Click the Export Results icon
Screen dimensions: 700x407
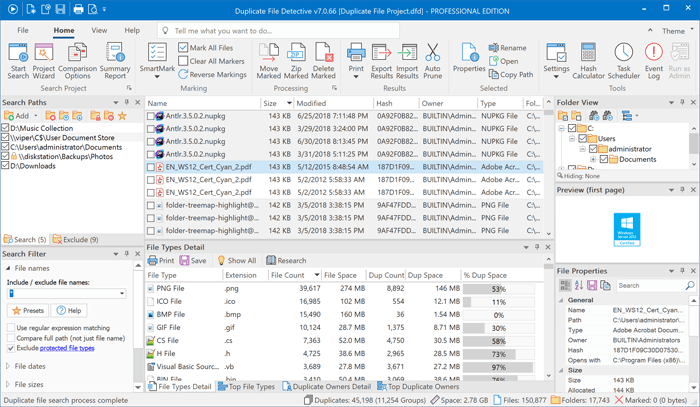click(380, 58)
